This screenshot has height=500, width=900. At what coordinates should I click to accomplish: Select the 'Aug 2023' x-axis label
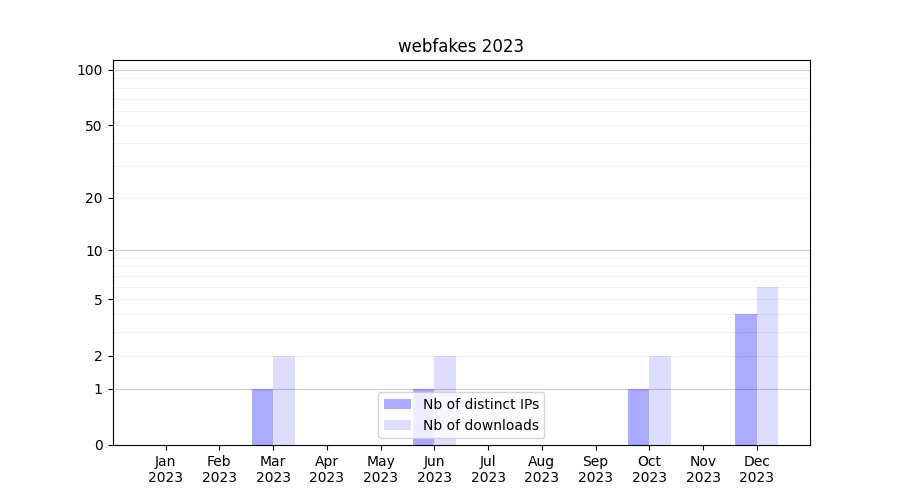pos(542,469)
